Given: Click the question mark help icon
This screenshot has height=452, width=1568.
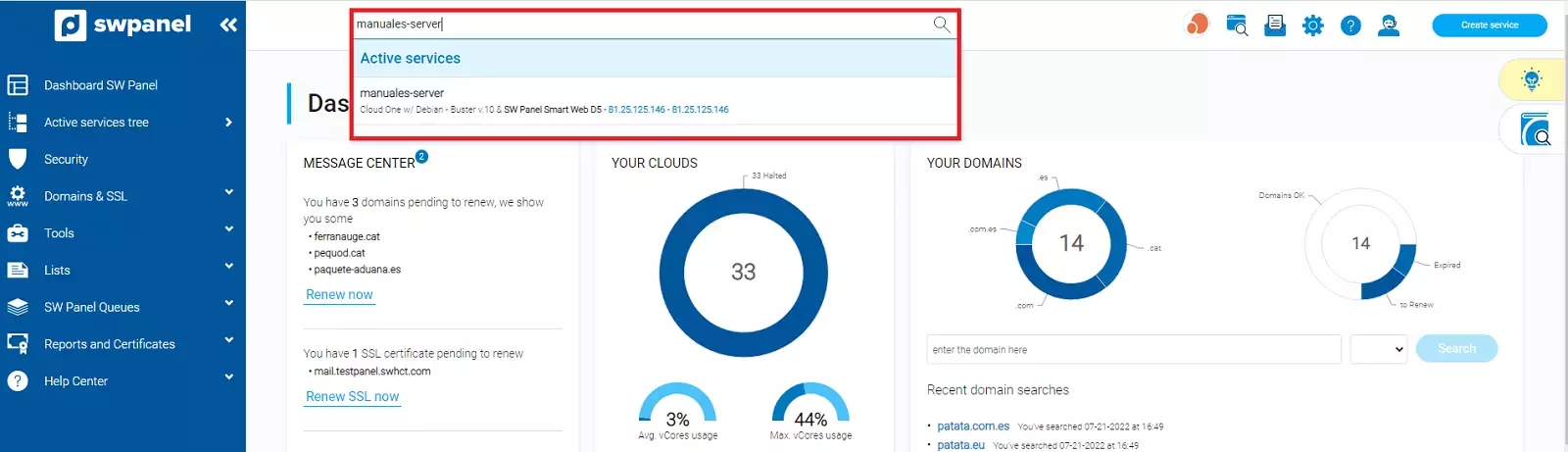Looking at the screenshot, I should pos(1350,25).
